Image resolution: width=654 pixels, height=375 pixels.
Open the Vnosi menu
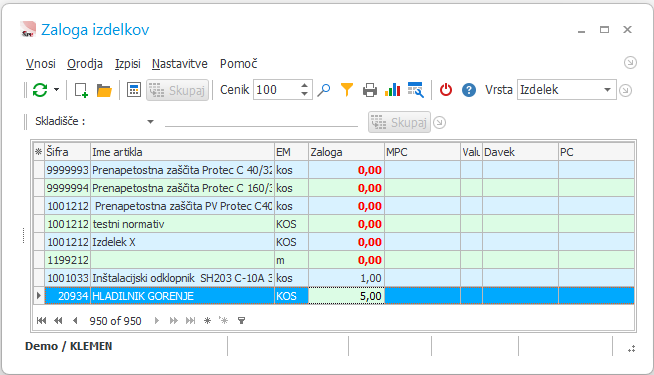click(x=40, y=64)
